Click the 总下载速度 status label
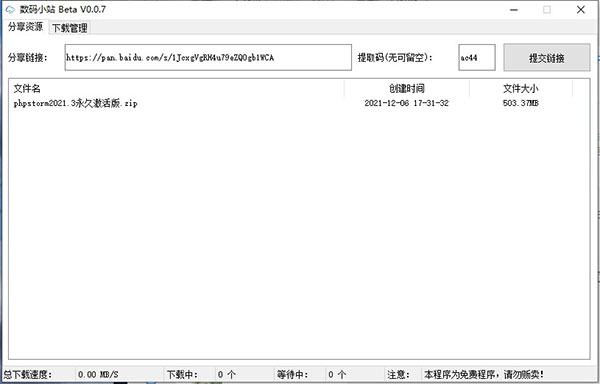This screenshot has width=600, height=384. click(28, 374)
